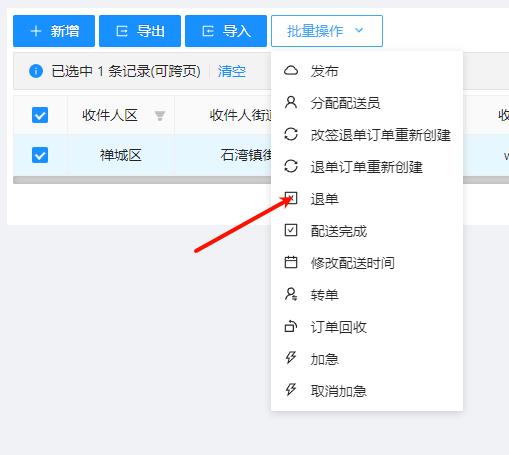Click the checkmark icon beside 配送完成
This screenshot has height=455, width=509.
click(291, 230)
